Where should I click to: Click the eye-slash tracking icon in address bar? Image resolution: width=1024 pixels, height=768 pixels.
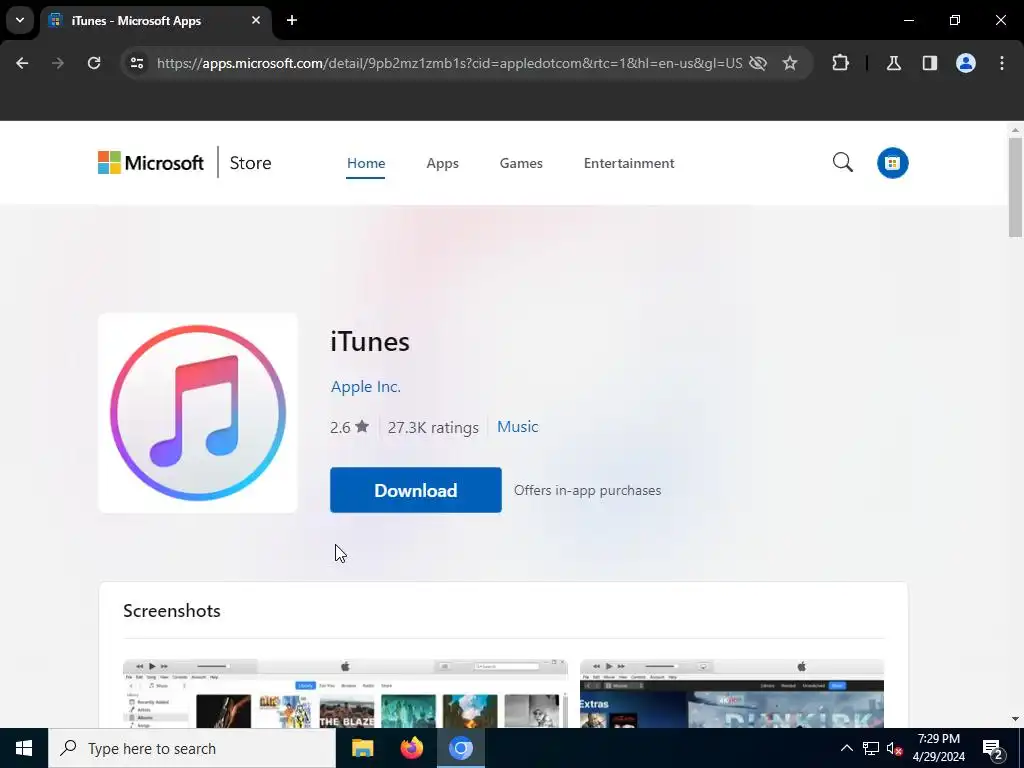(758, 63)
